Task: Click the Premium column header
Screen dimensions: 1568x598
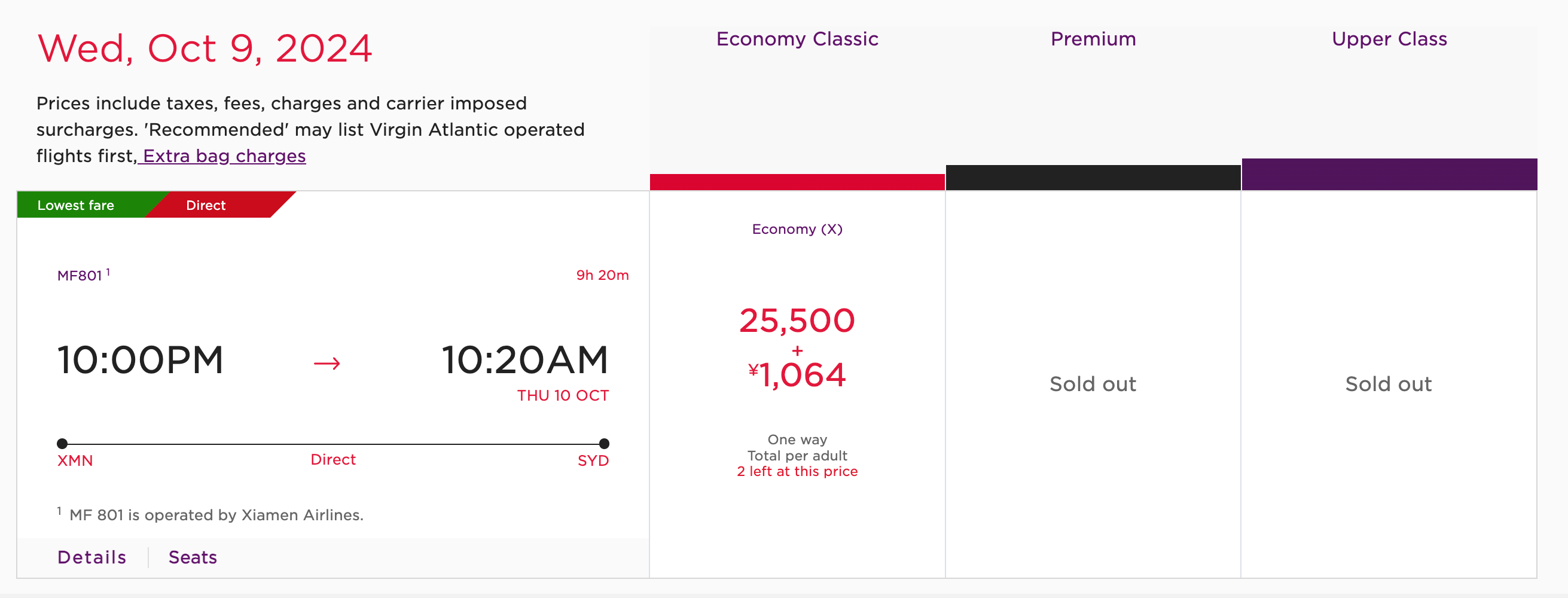Action: coord(1093,39)
